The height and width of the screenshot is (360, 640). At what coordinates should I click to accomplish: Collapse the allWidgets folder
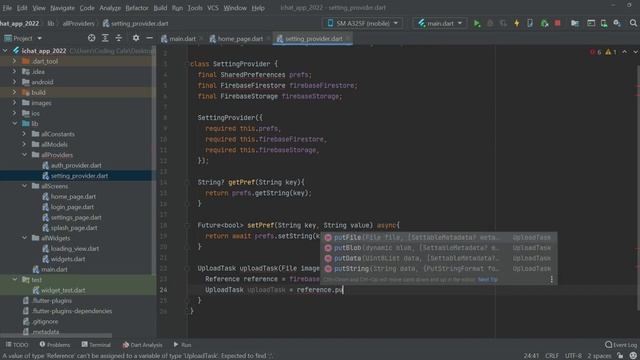pyautogui.click(x=24, y=238)
